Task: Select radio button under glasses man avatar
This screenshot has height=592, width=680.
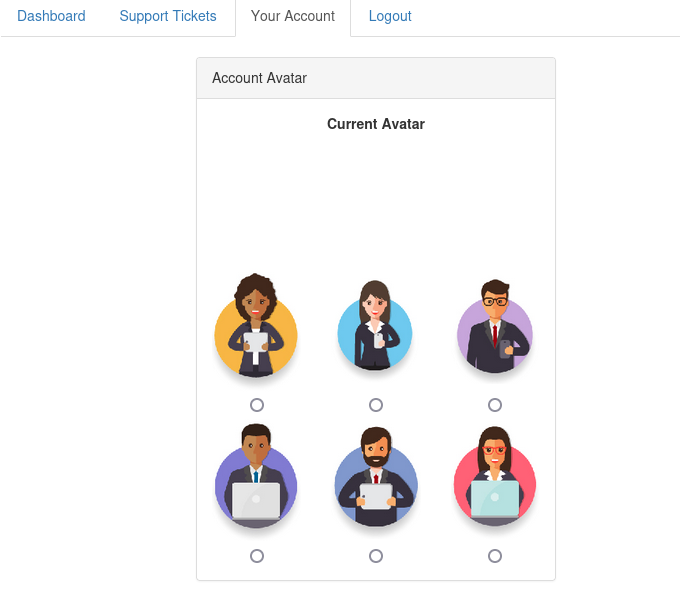Action: 495,405
